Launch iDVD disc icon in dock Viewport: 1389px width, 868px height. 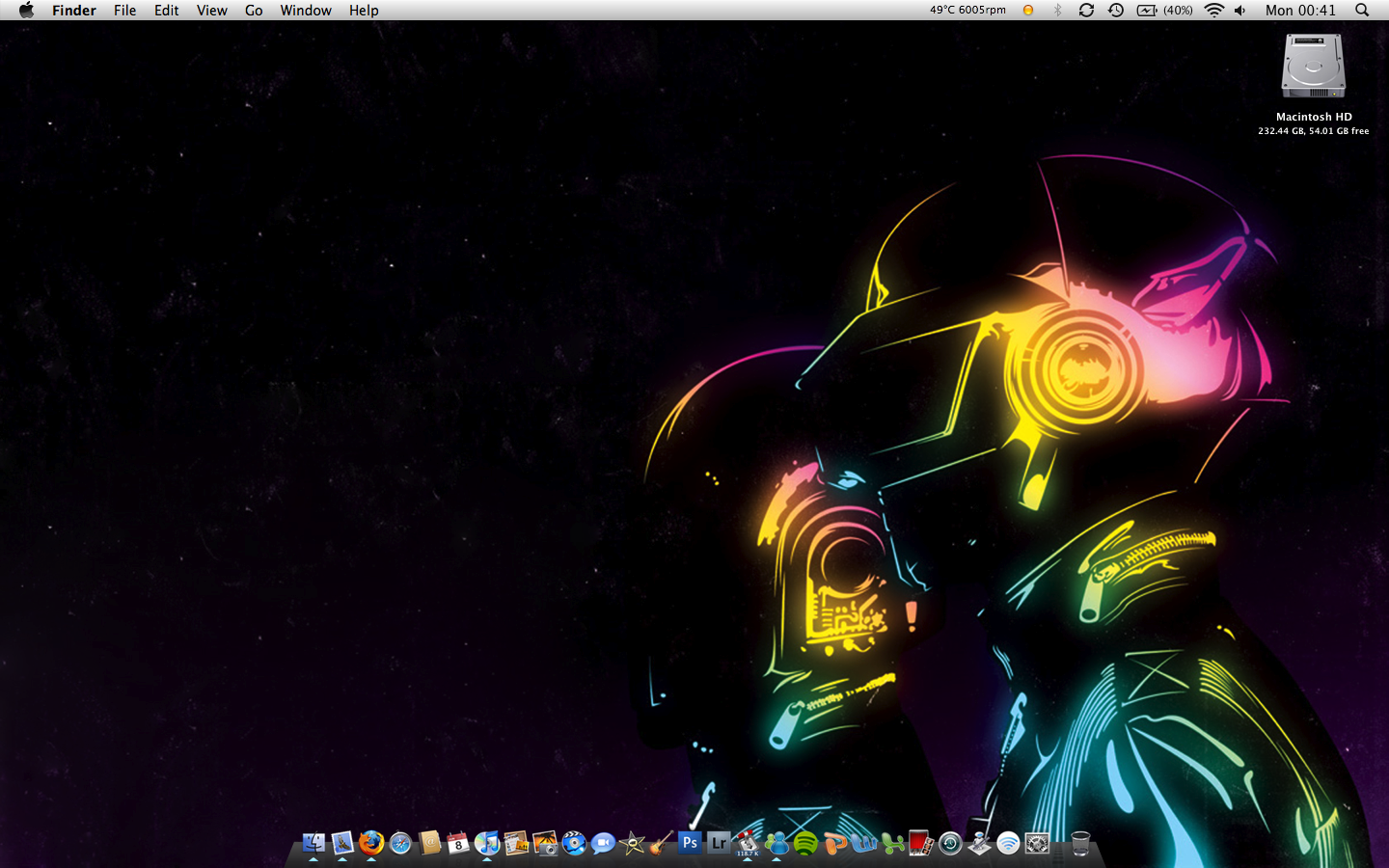[574, 843]
